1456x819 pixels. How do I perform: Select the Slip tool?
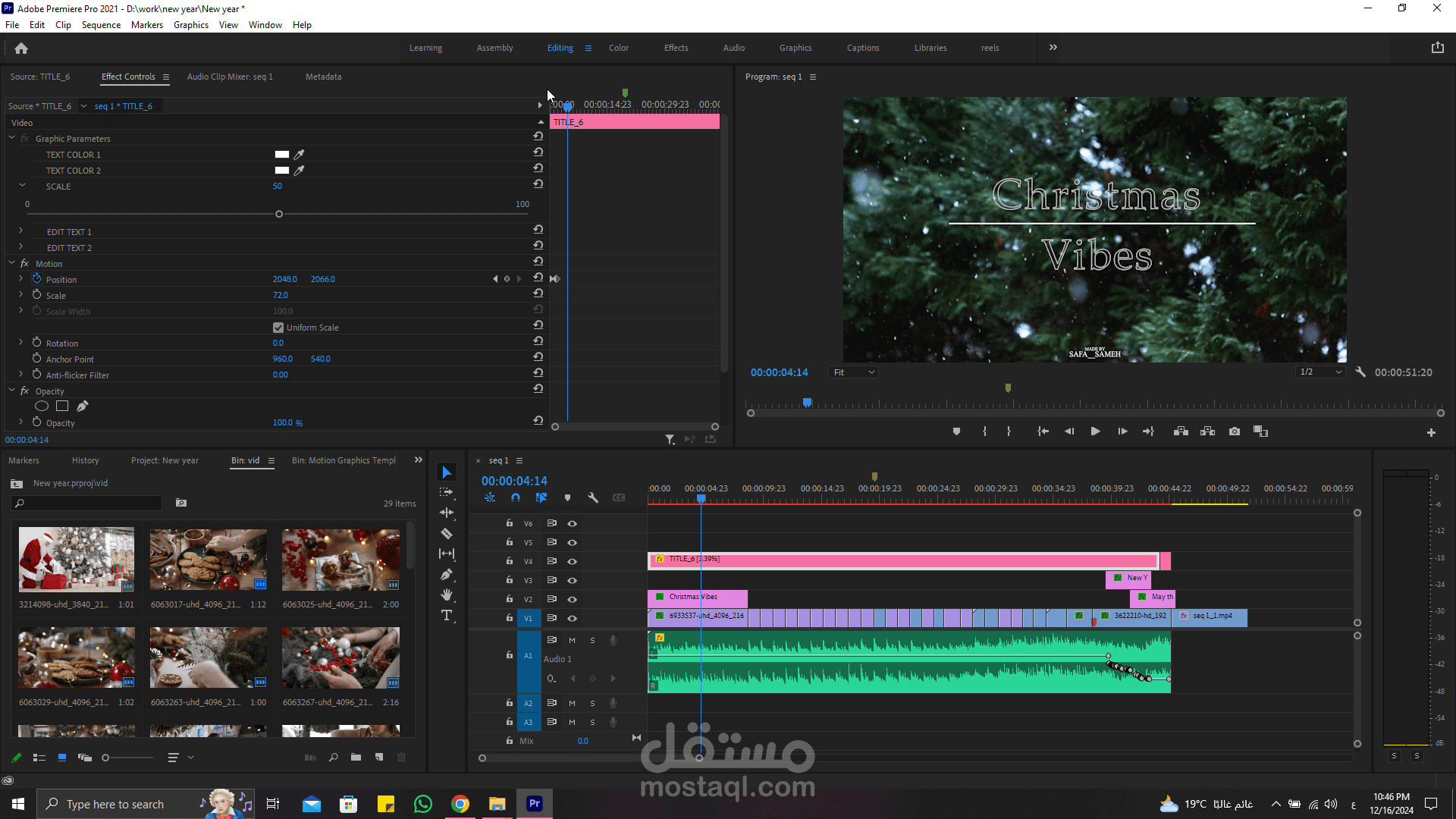coord(447,554)
